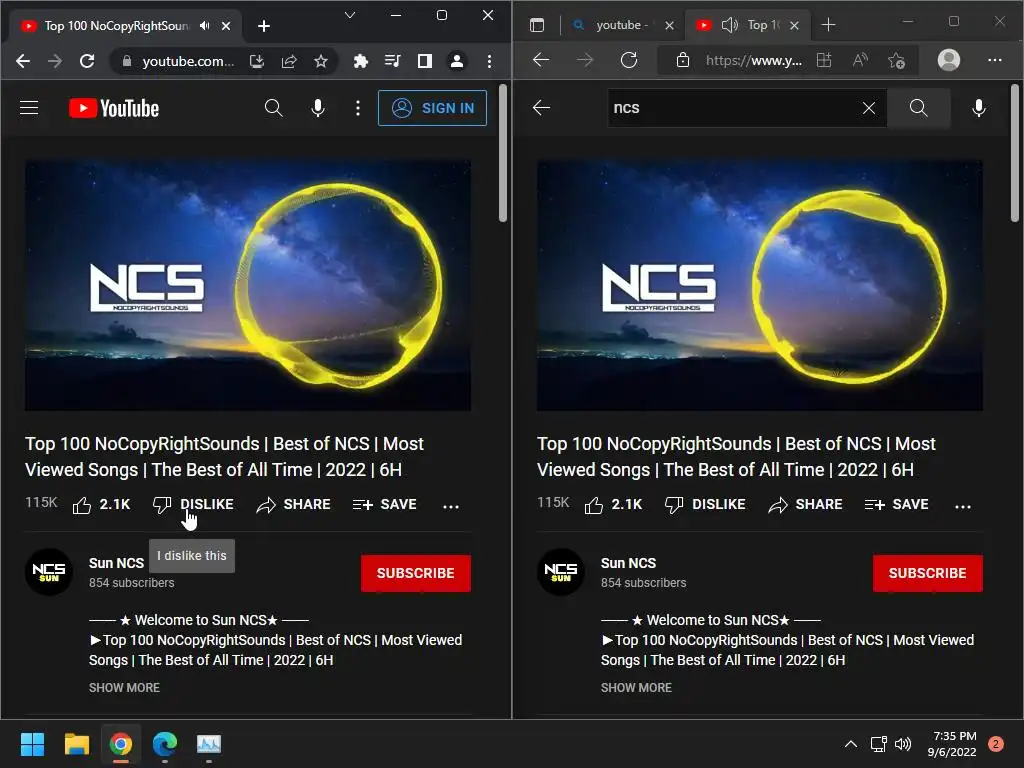
Task: Open Chrome extensions puzzle icon
Action: click(360, 61)
